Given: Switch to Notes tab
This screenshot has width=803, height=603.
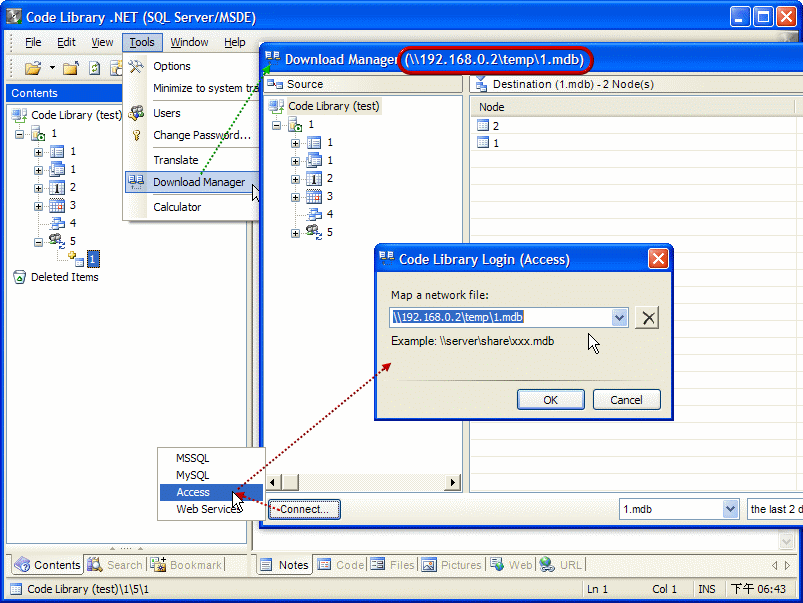Looking at the screenshot, I should tap(285, 565).
